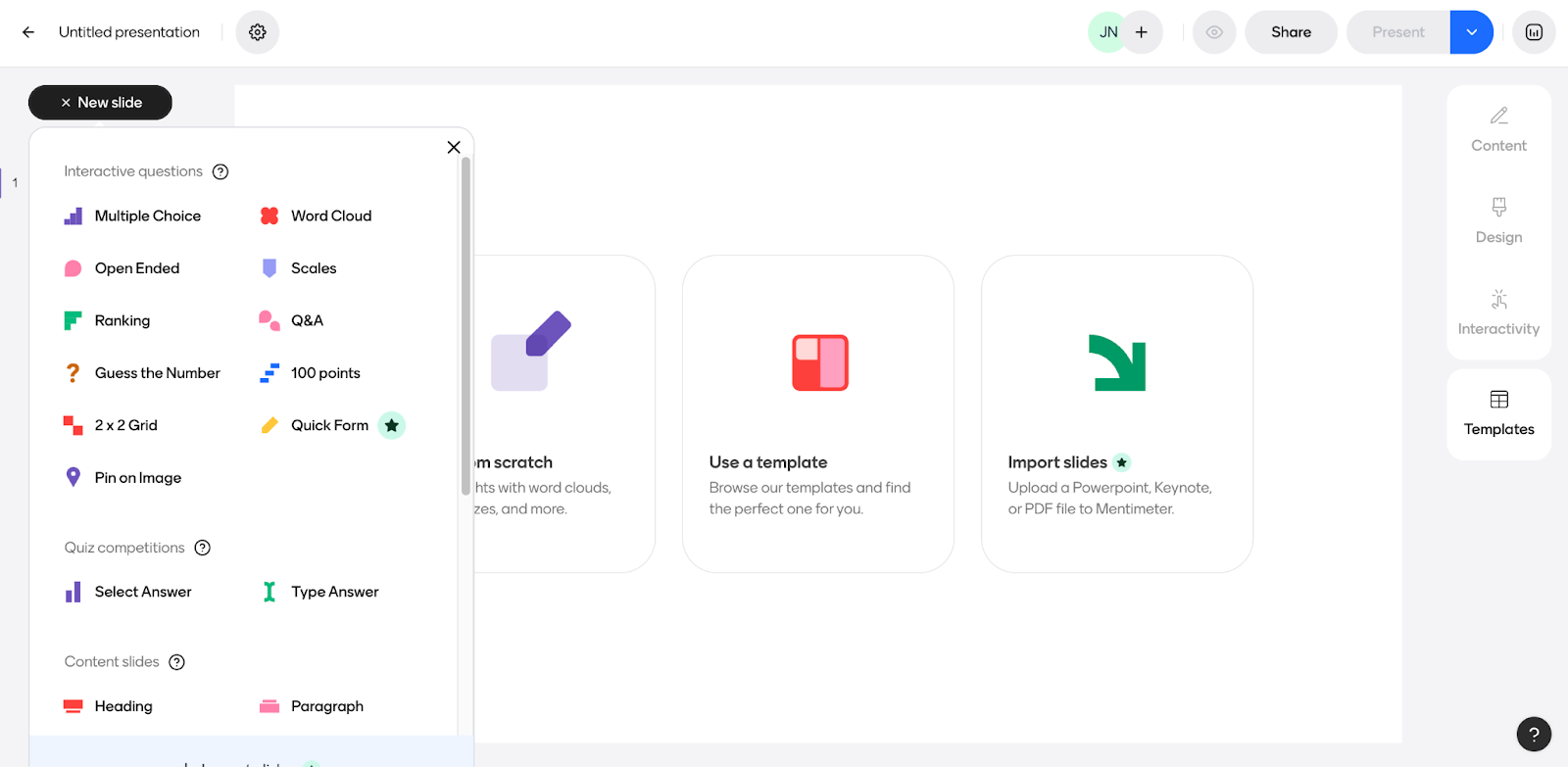
Task: Click the Present button
Action: tap(1398, 32)
